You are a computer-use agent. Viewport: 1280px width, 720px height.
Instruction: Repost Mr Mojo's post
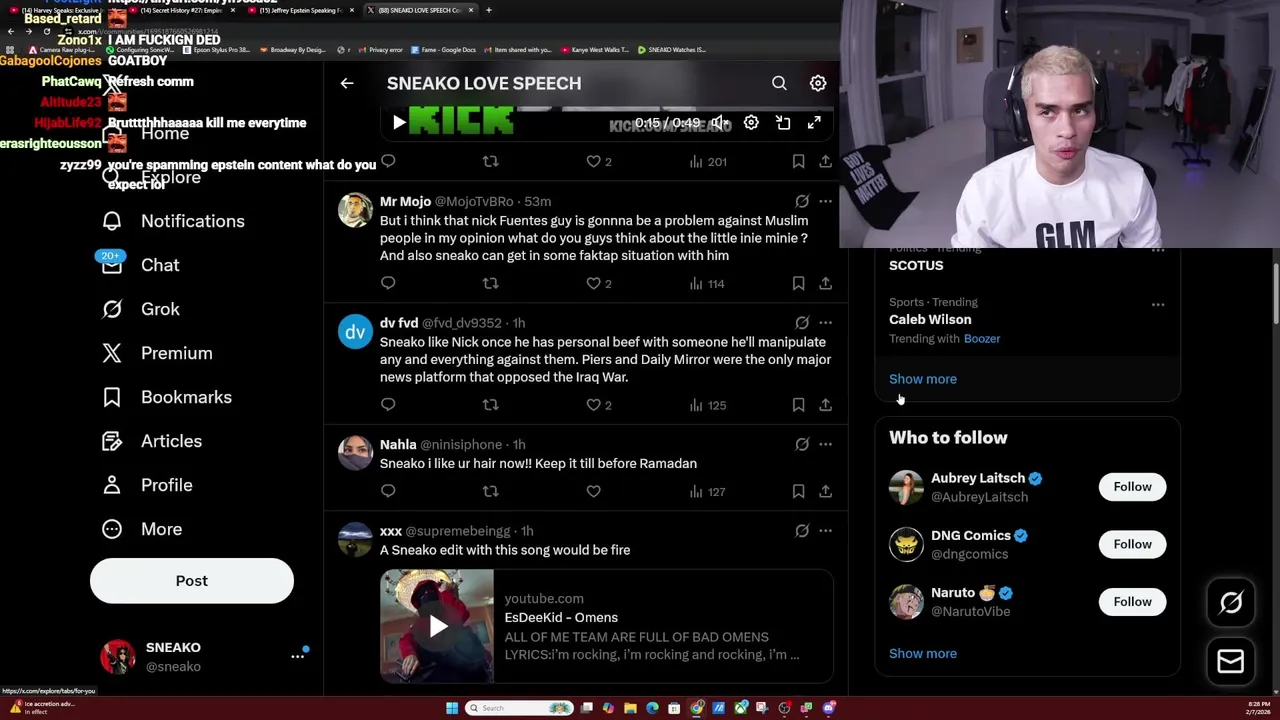[490, 283]
